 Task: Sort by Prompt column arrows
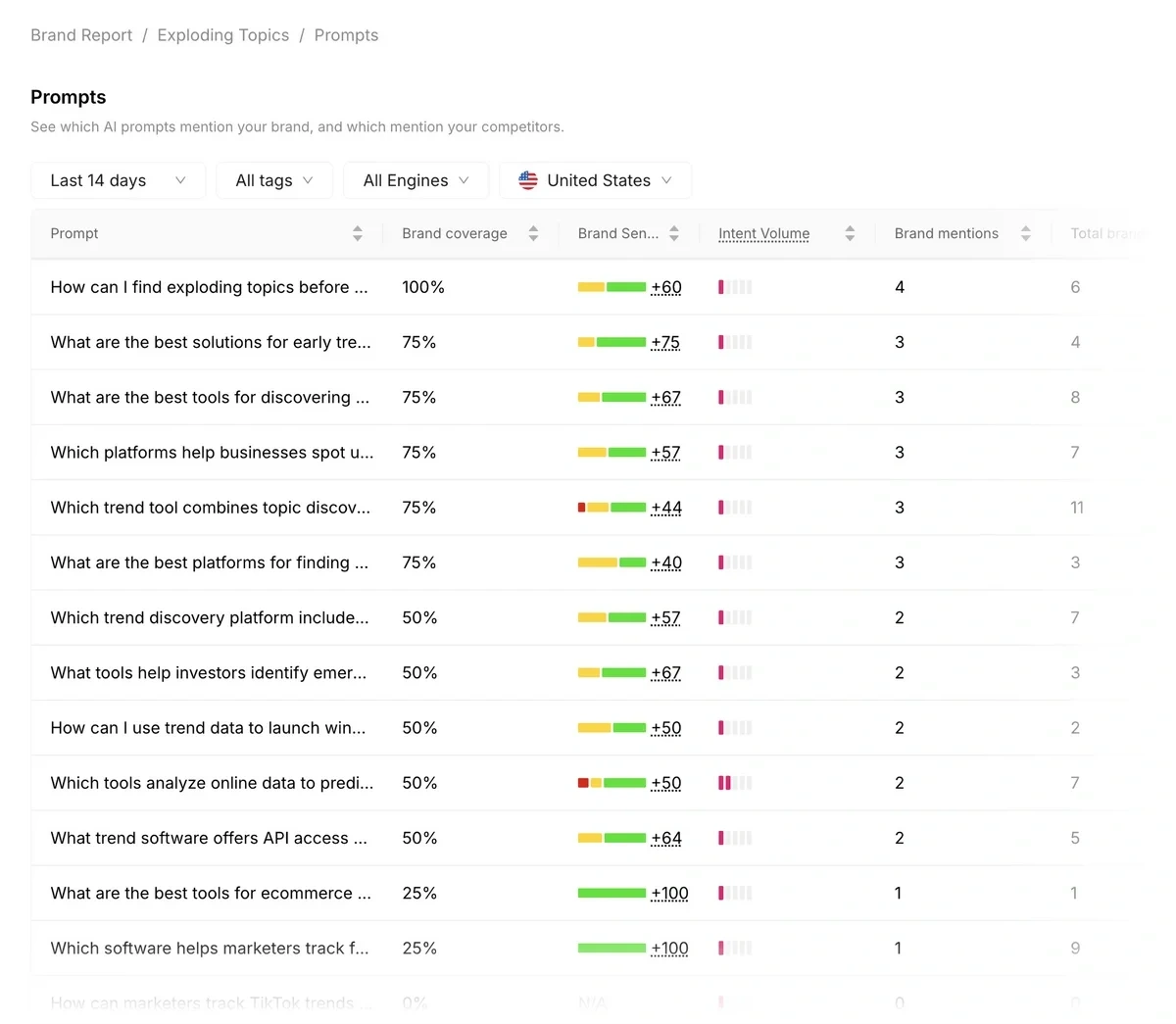click(358, 233)
